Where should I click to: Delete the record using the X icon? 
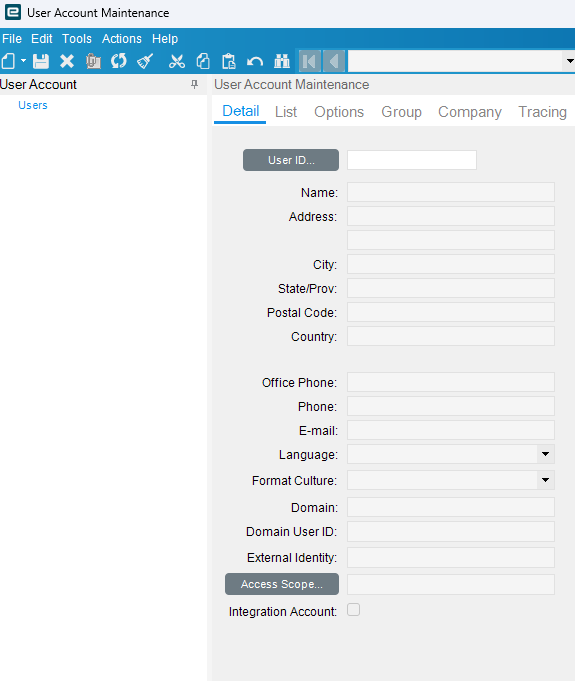click(67, 61)
